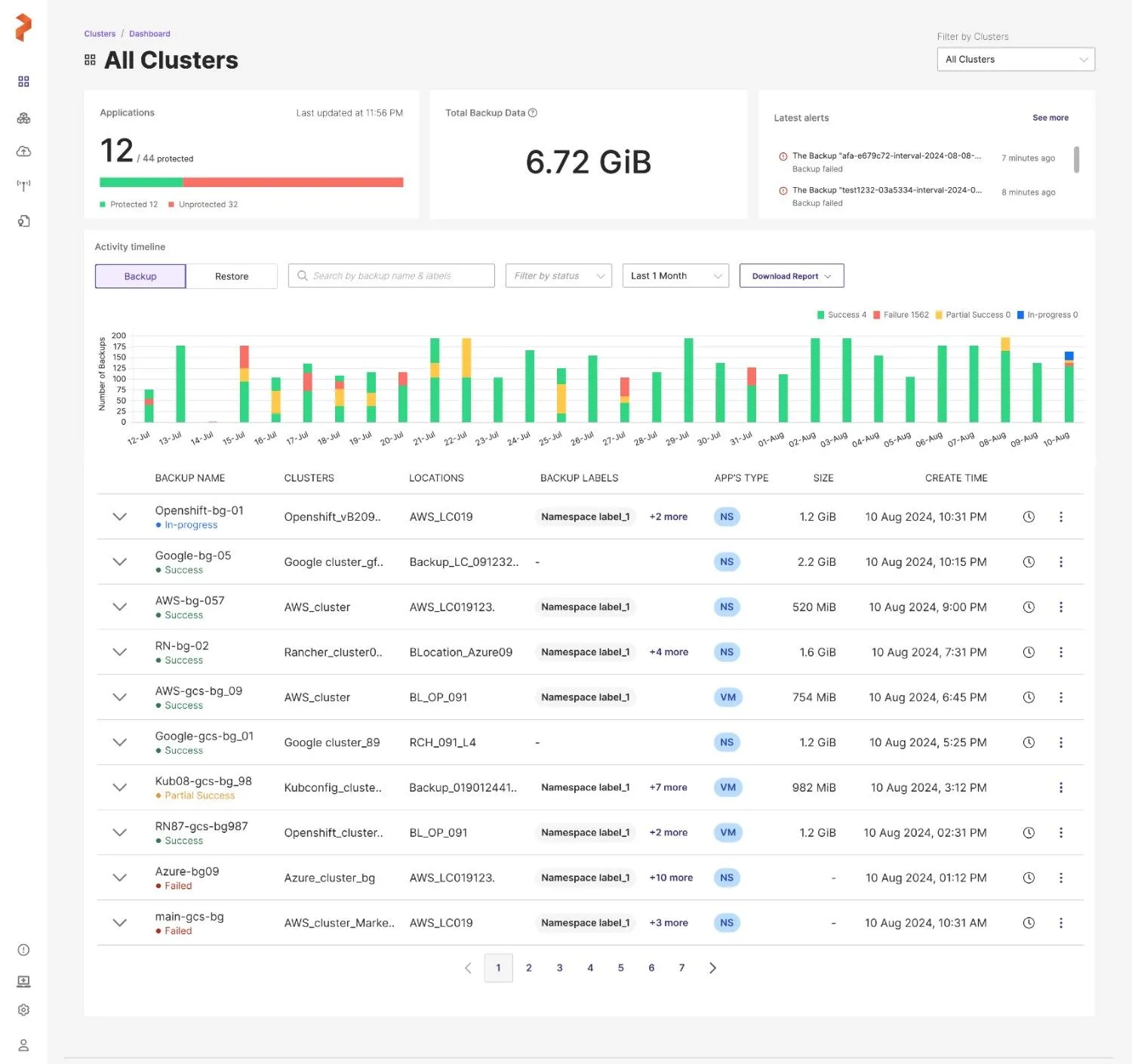Viewport: 1132px width, 1064px height.
Task: Click the In-progress legend swatch
Action: click(1020, 315)
